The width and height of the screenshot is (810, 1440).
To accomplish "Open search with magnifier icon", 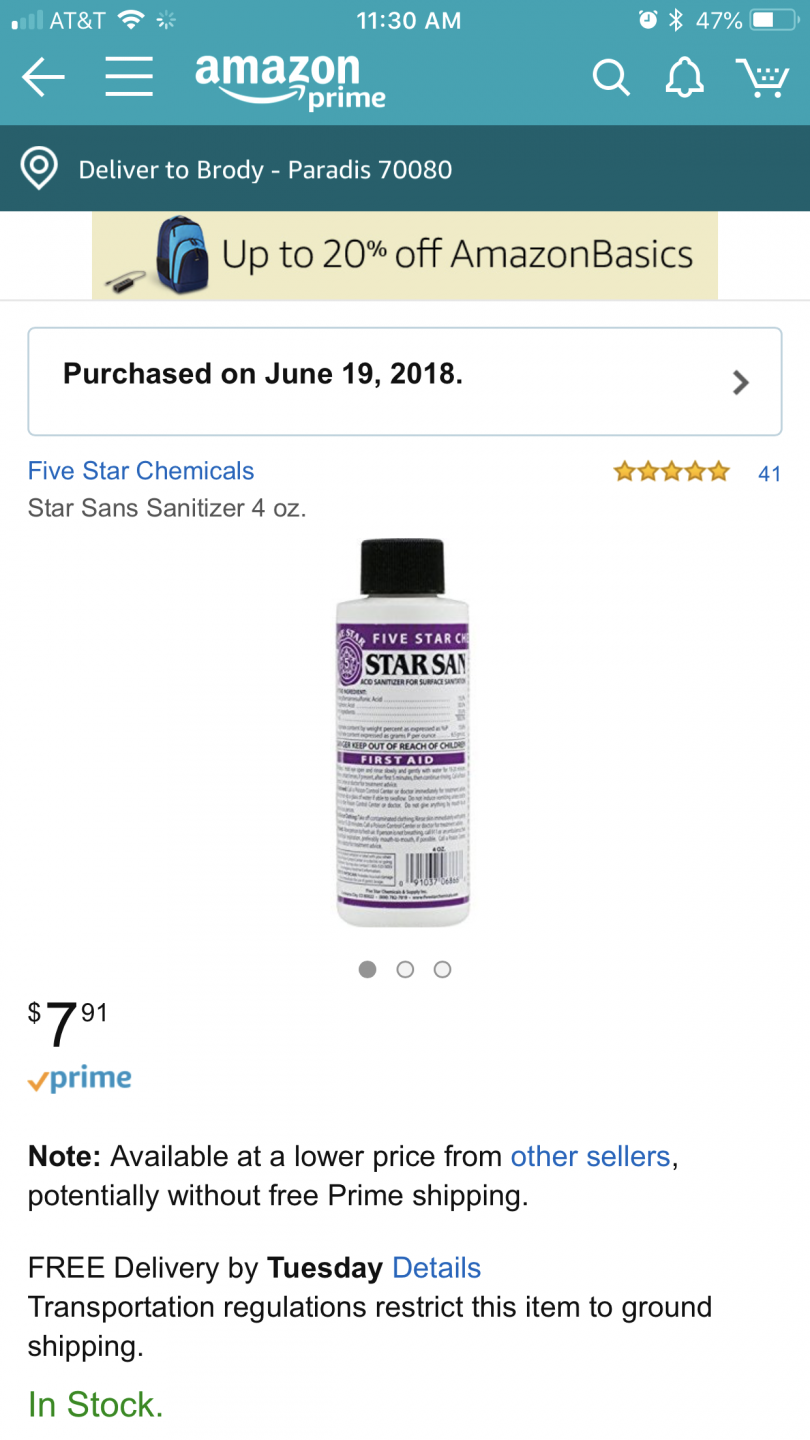I will [x=610, y=77].
